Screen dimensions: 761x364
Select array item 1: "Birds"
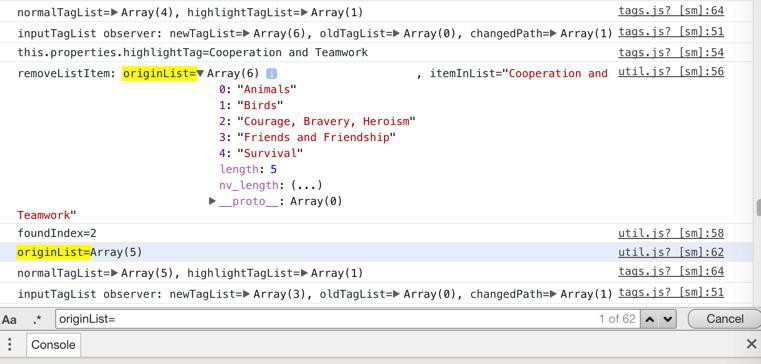pos(251,105)
